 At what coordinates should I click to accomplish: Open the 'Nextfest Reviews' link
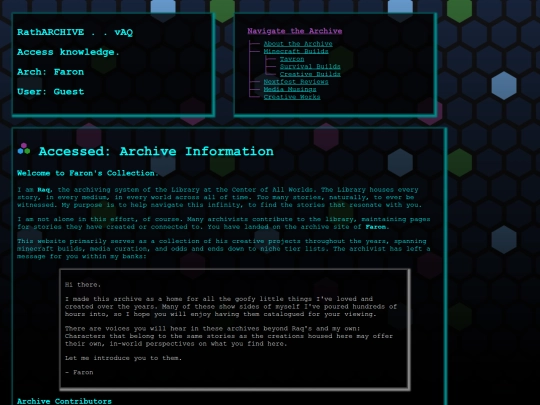pyautogui.click(x=296, y=82)
